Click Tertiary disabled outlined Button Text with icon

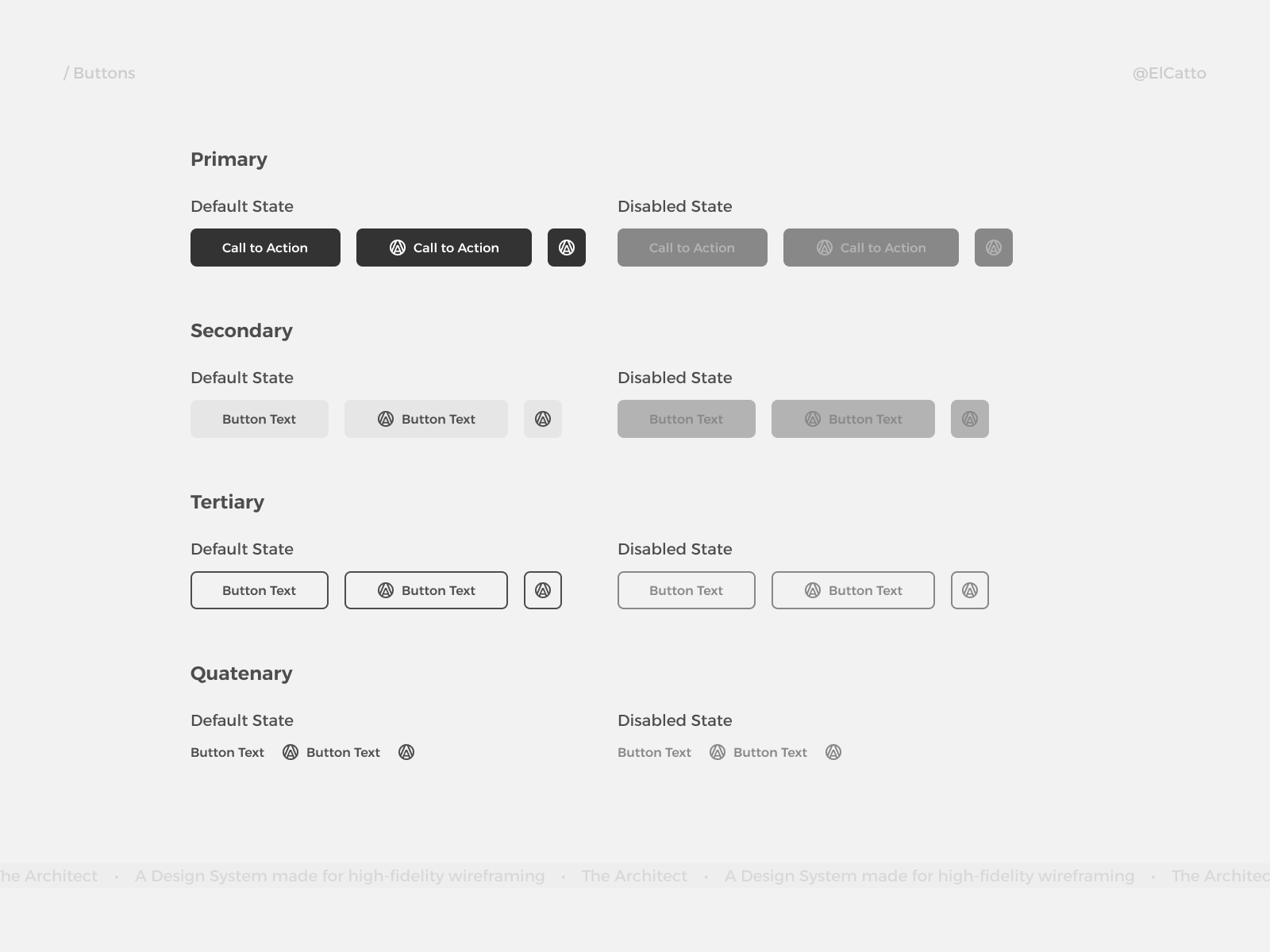tap(853, 590)
